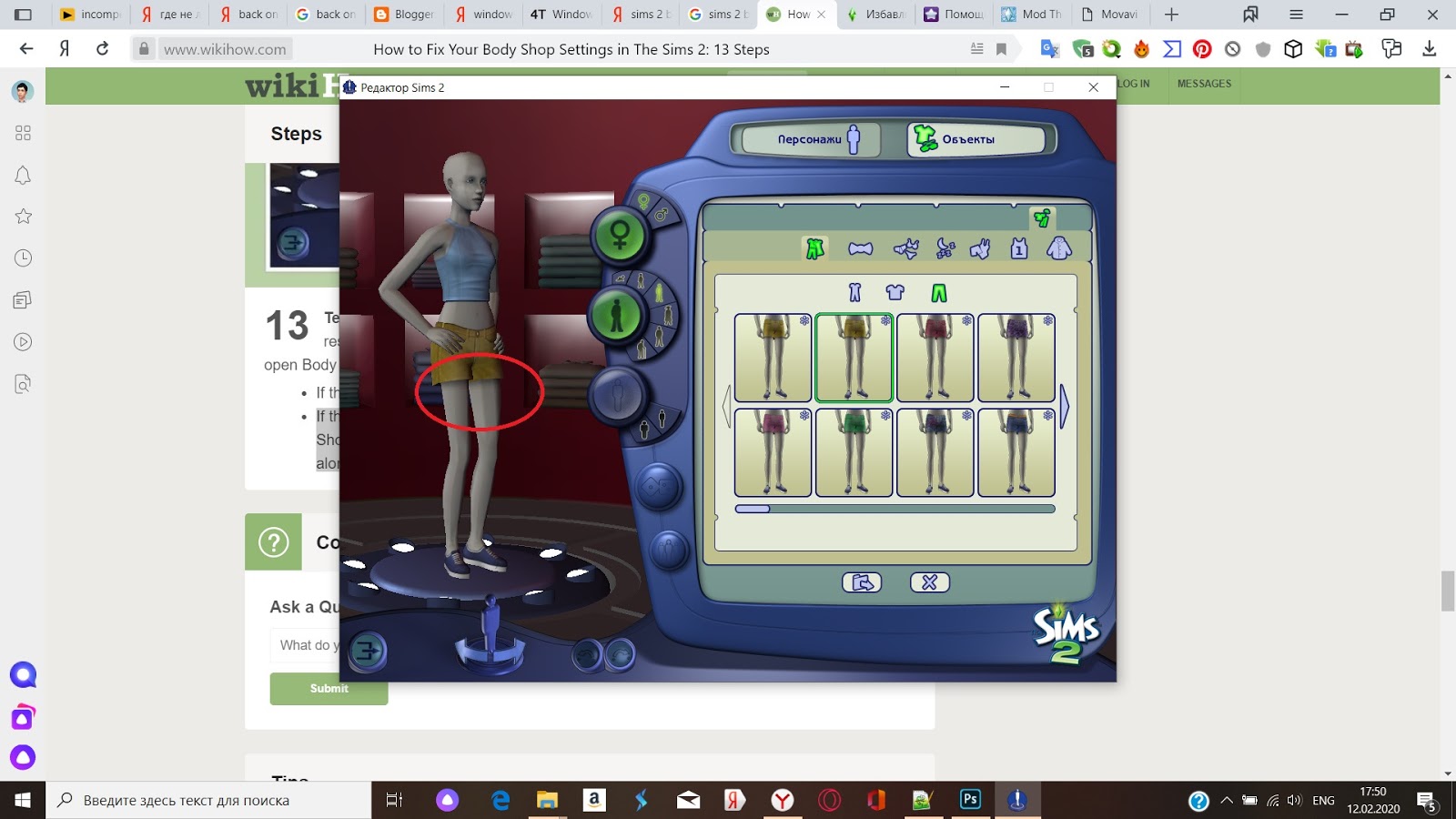1456x819 pixels.
Task: Show tops shirt subcategory
Action: [895, 292]
